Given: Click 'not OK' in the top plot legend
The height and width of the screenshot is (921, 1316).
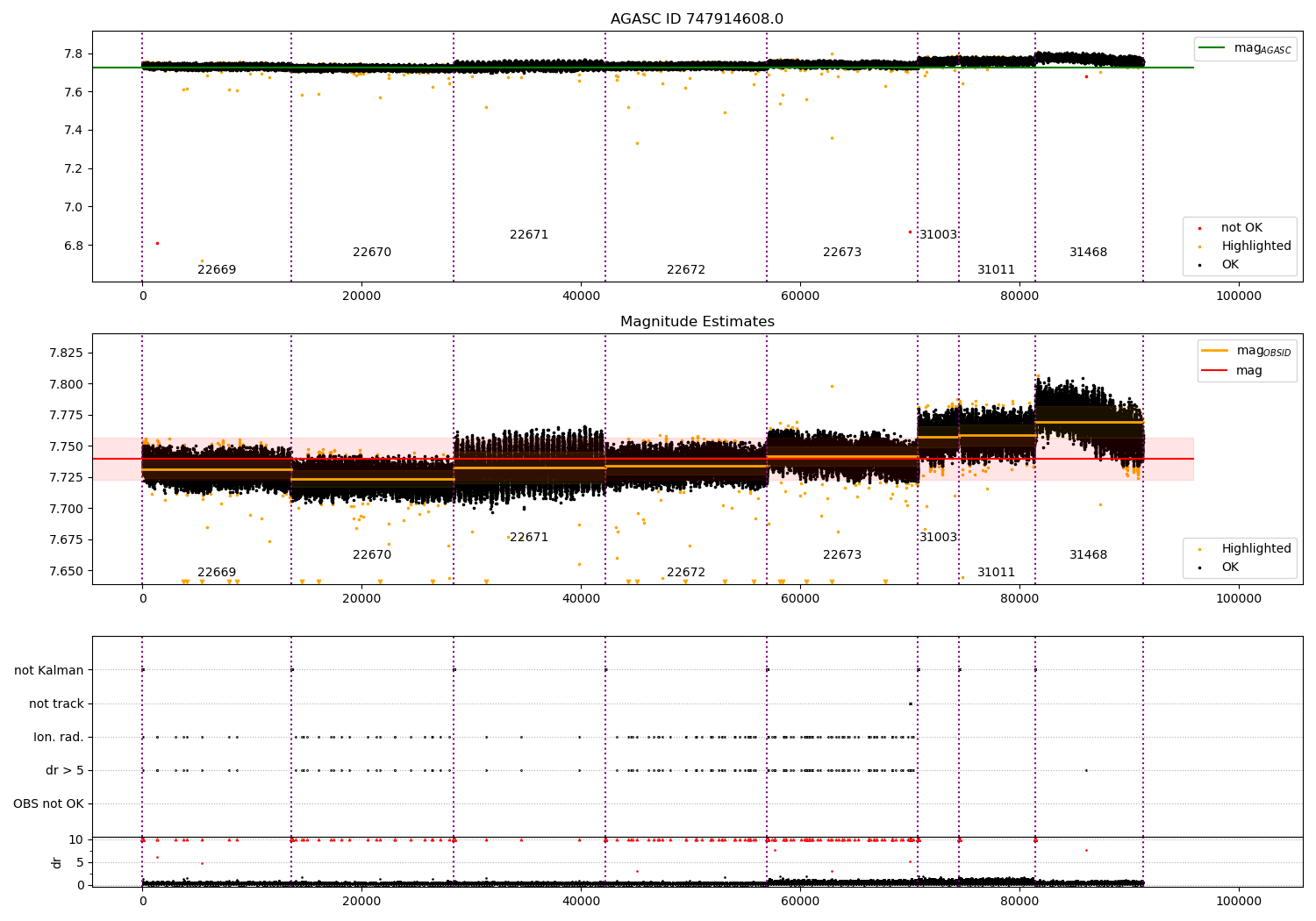Looking at the screenshot, I should [x=1241, y=228].
